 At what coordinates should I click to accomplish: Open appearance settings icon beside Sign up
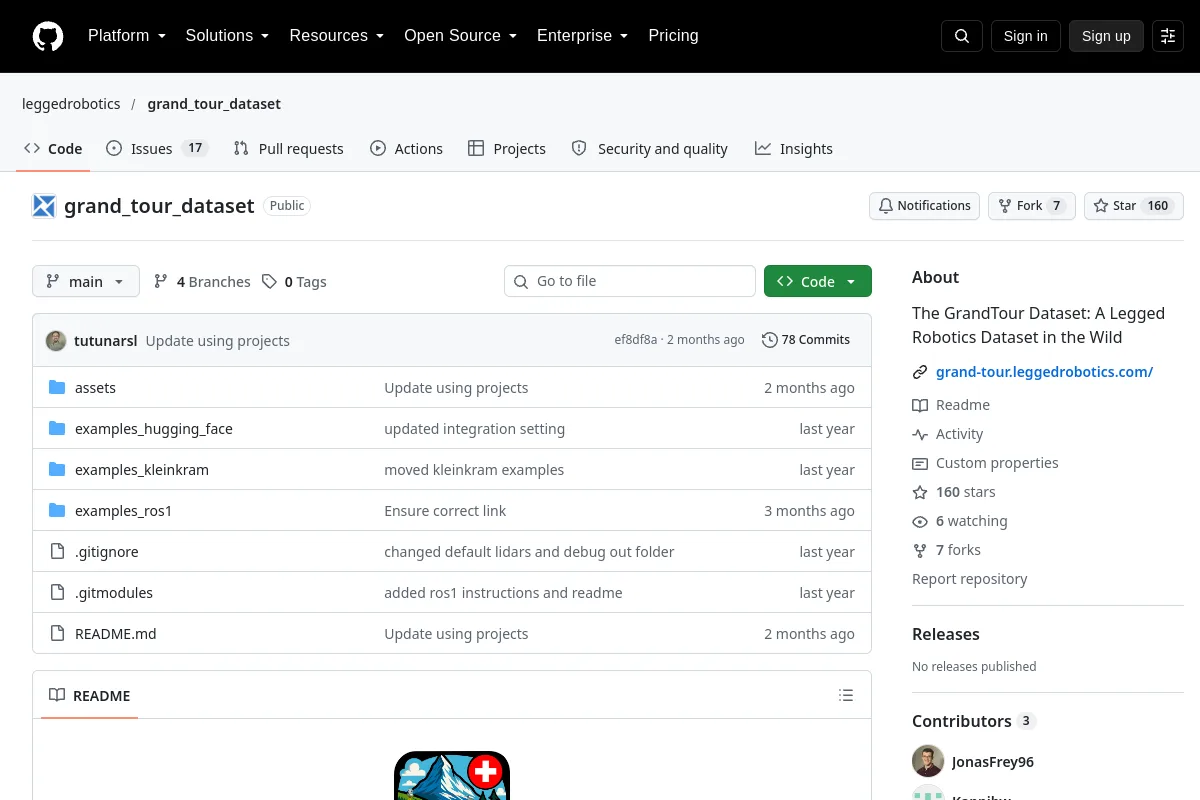[x=1168, y=36]
